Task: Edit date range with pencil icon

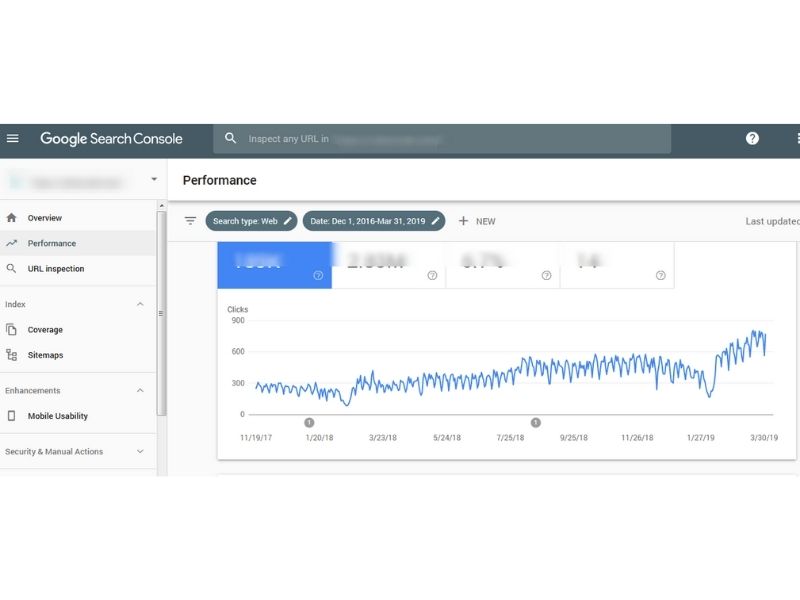Action: coord(435,221)
